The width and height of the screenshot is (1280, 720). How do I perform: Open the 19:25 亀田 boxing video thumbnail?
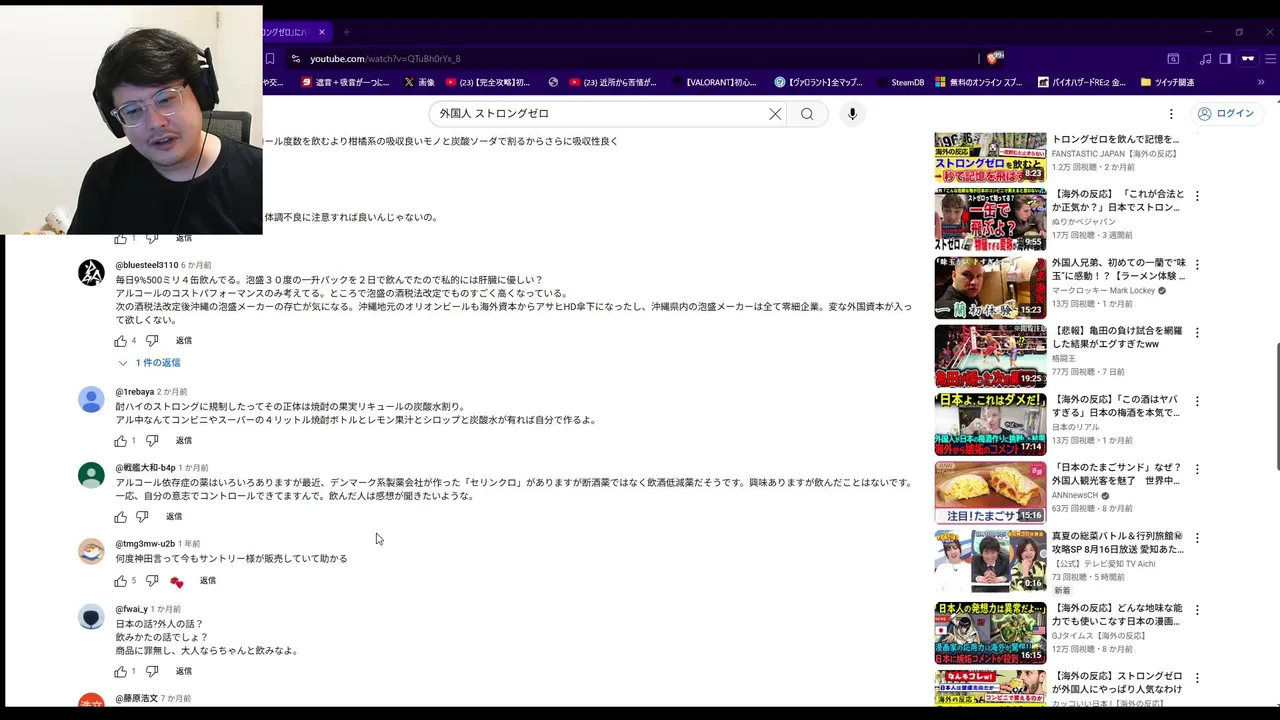point(990,356)
